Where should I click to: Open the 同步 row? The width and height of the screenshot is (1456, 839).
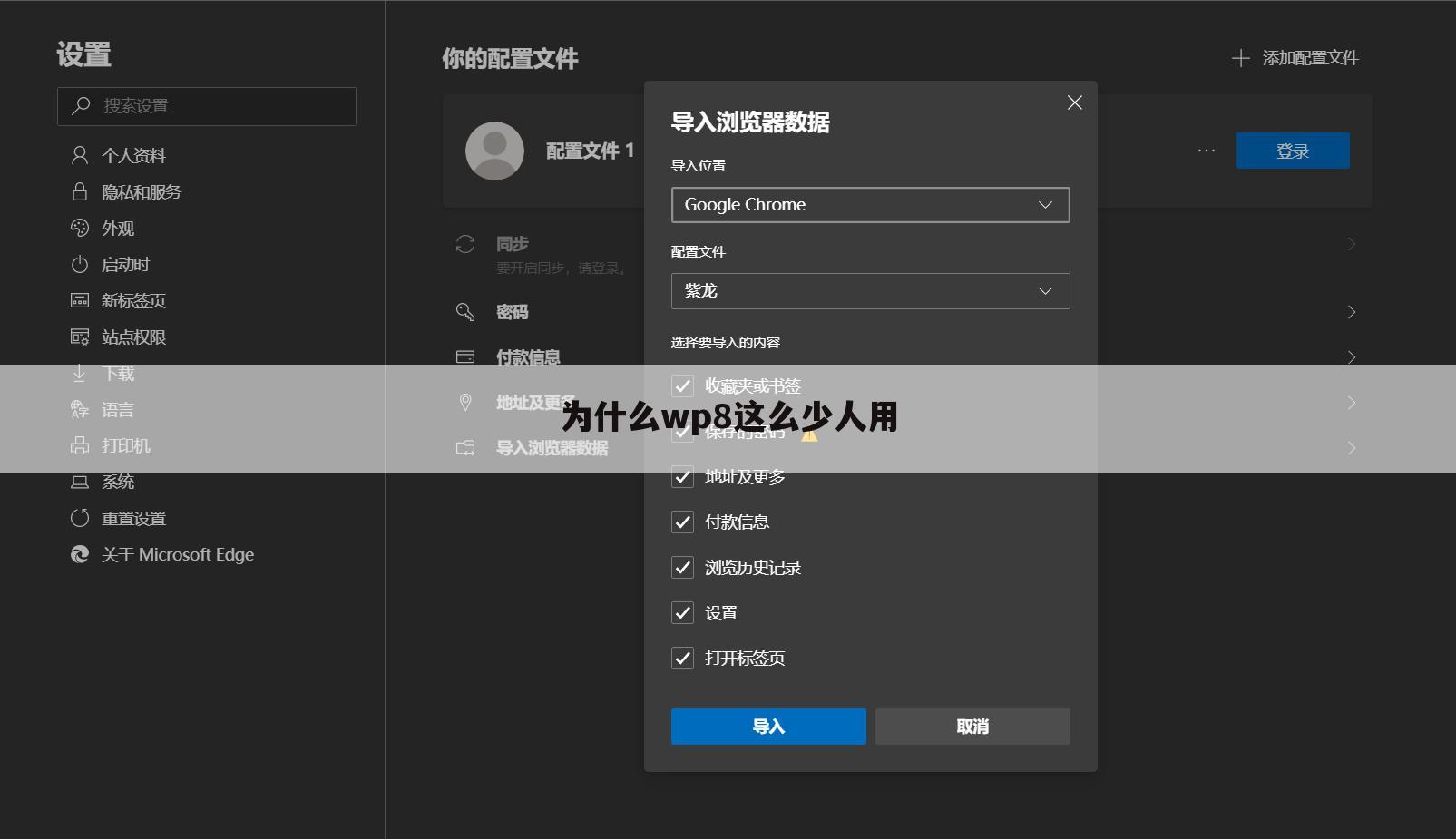point(907,254)
